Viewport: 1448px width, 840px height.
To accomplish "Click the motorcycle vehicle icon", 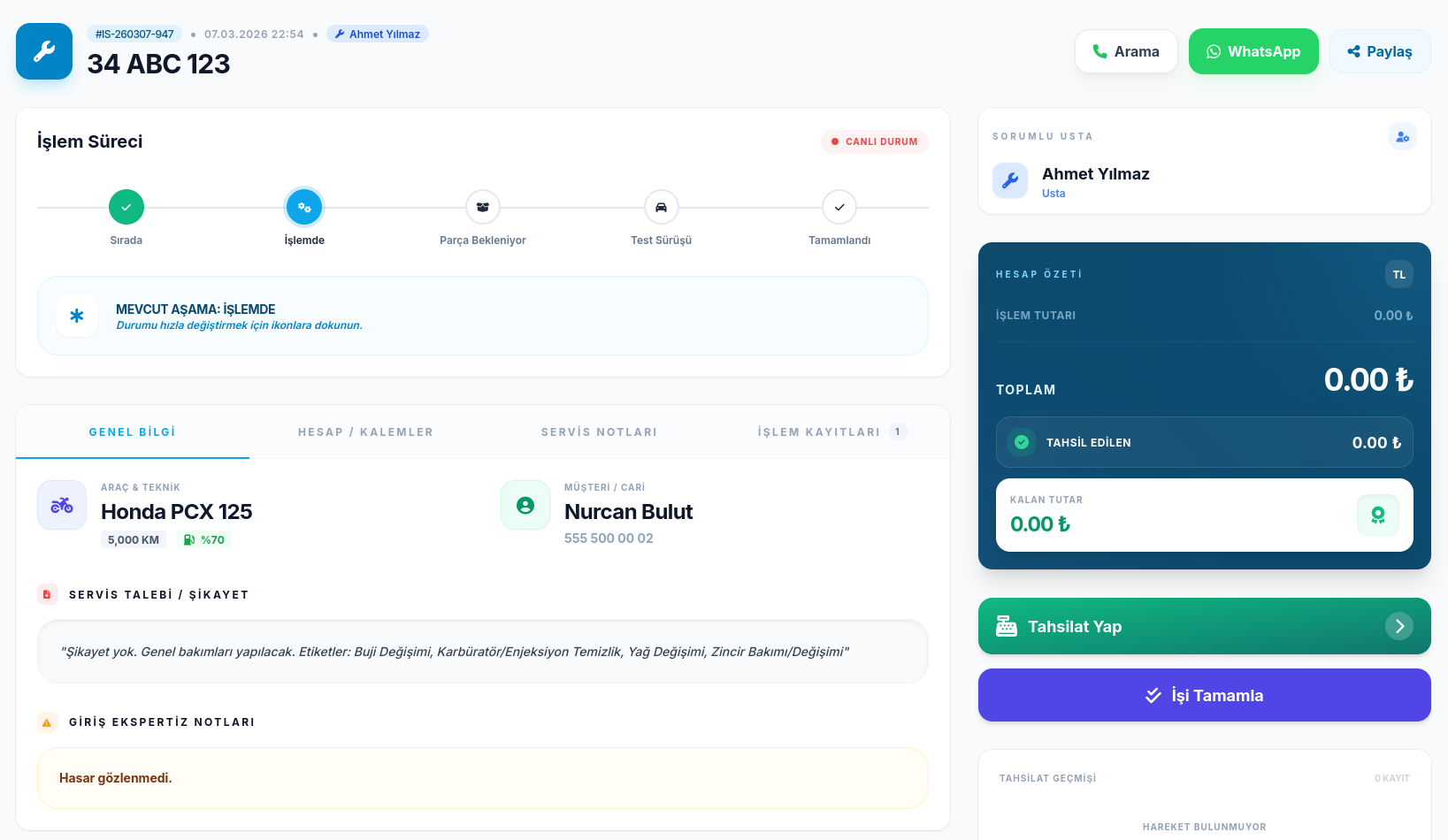I will (x=62, y=505).
